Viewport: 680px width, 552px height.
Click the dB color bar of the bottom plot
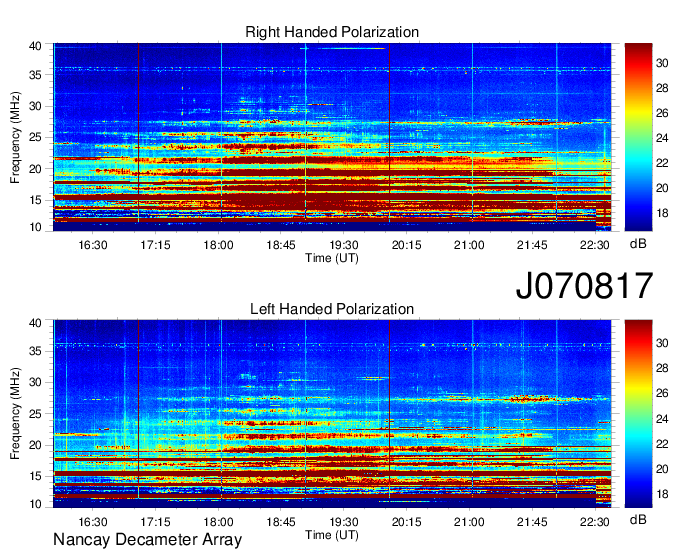(x=638, y=414)
